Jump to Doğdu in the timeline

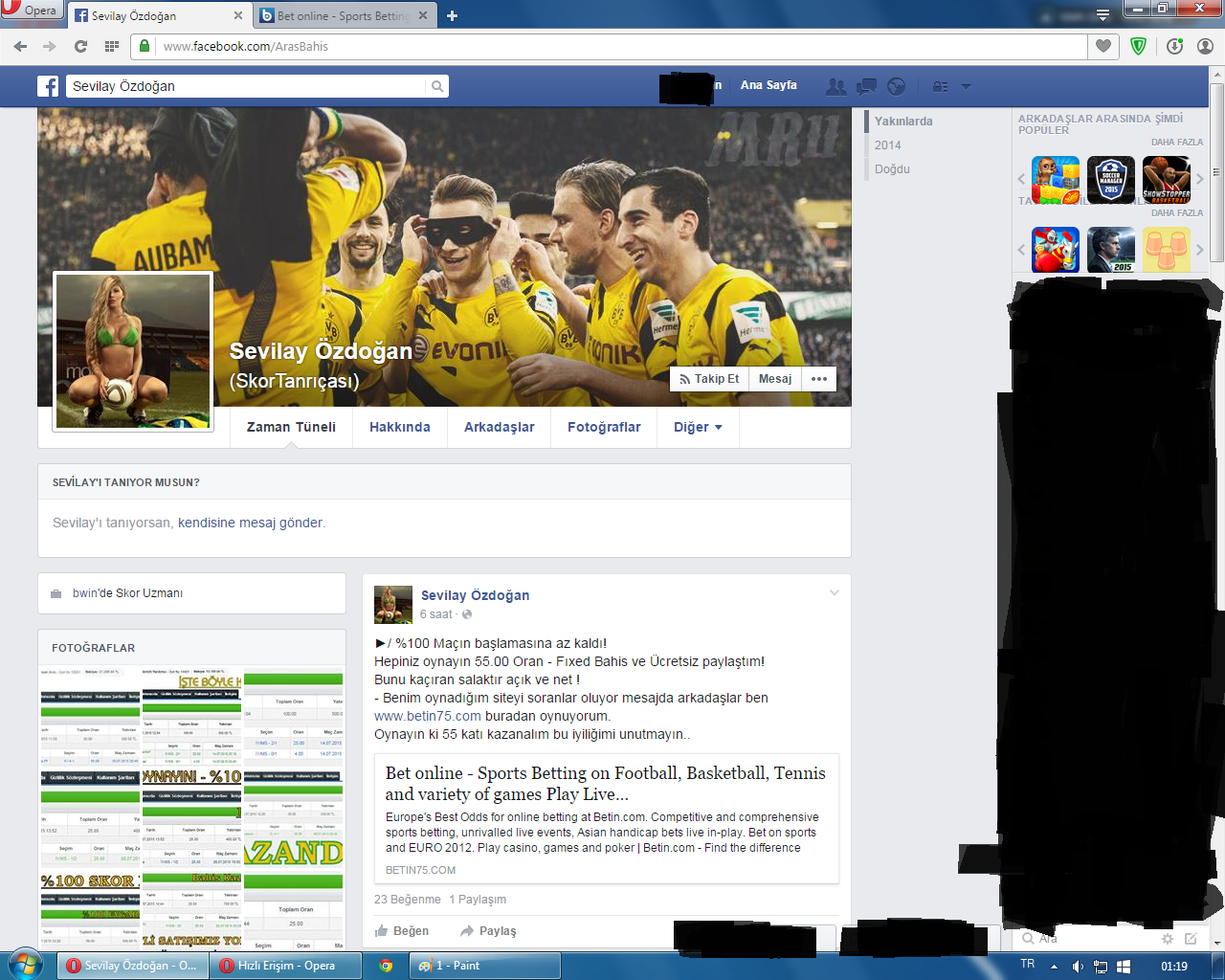[x=892, y=169]
